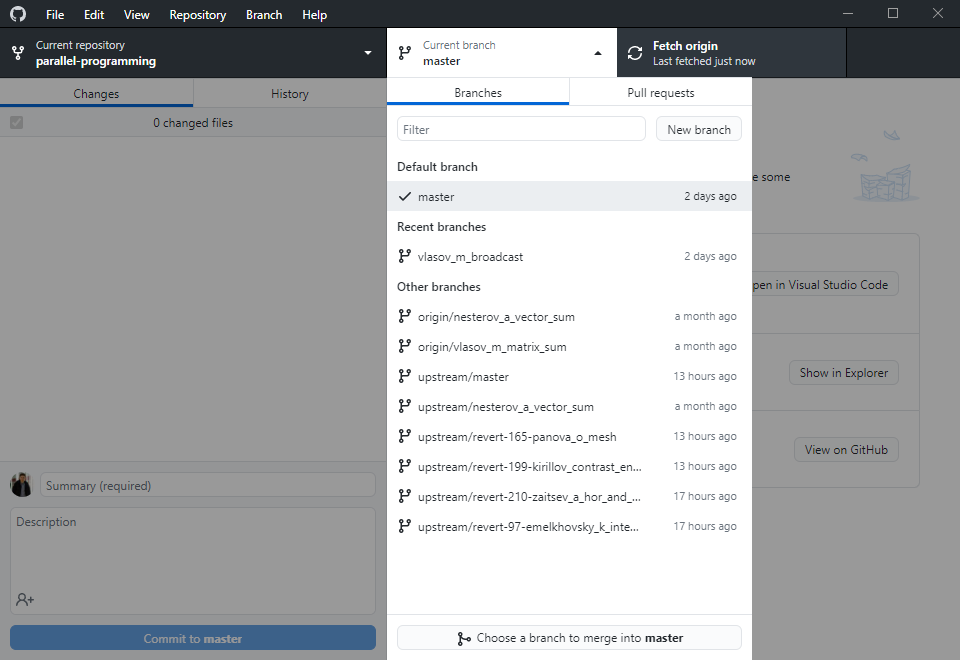Click branch icon of origin/vlasov_m_matrix_sum

(x=404, y=346)
